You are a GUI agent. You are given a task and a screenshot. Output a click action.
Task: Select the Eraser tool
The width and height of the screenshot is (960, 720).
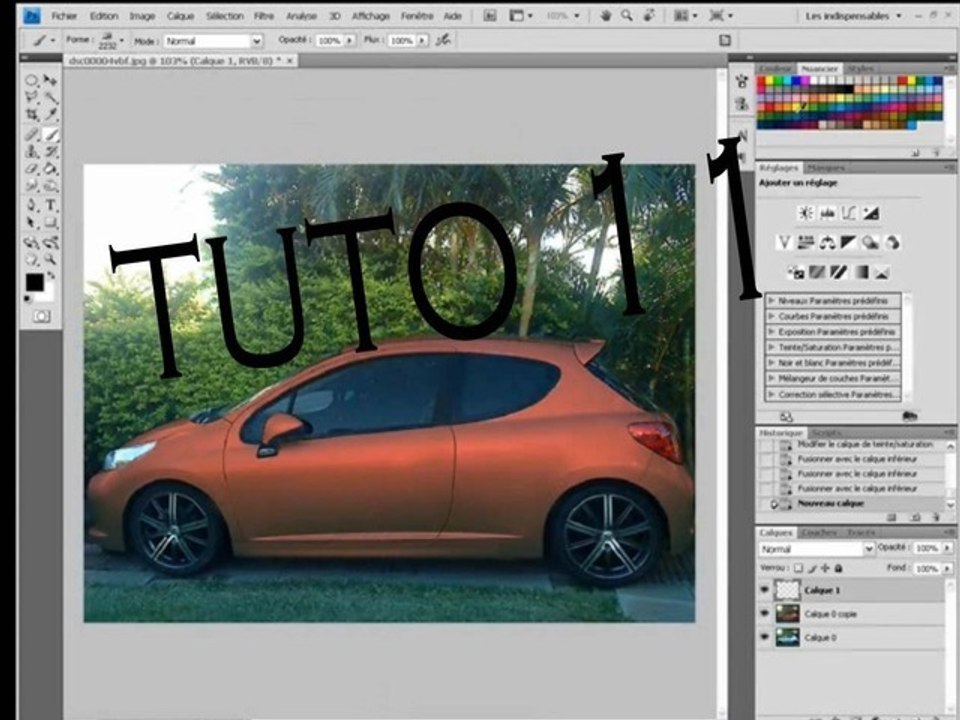(32, 168)
